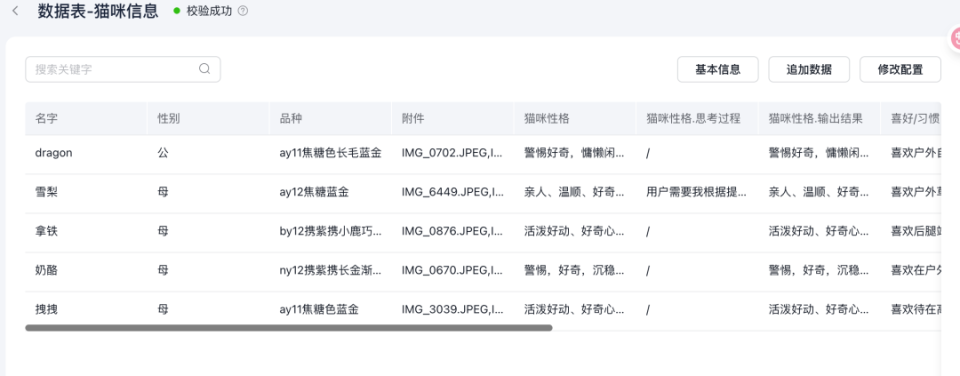This screenshot has height=376, width=960.
Task: Click attachment cell IMG_0670.JPEG
Action: tap(452, 271)
